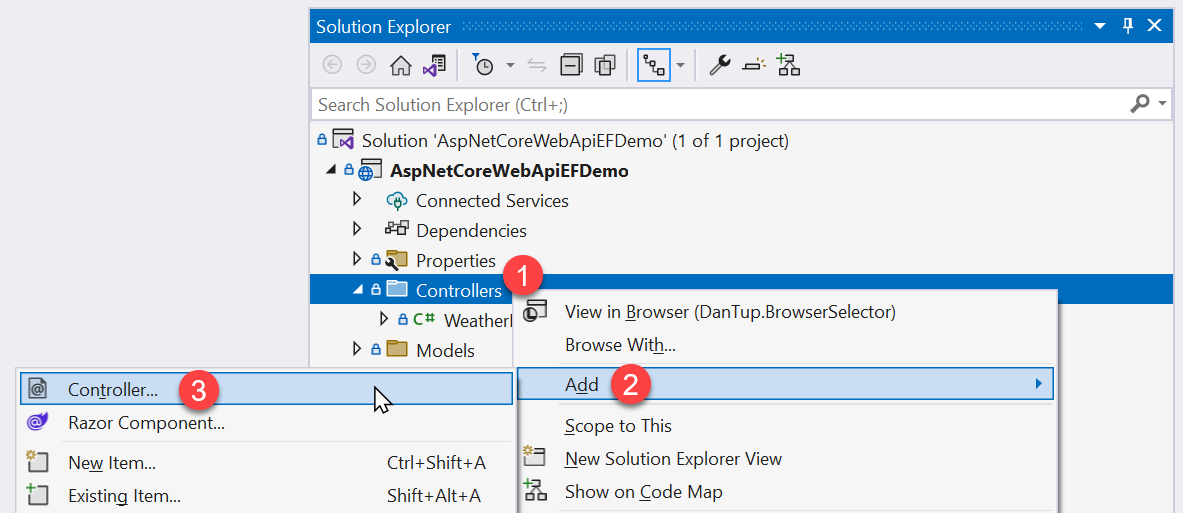Select the Controllers folder
The height and width of the screenshot is (513, 1183).
click(x=459, y=290)
